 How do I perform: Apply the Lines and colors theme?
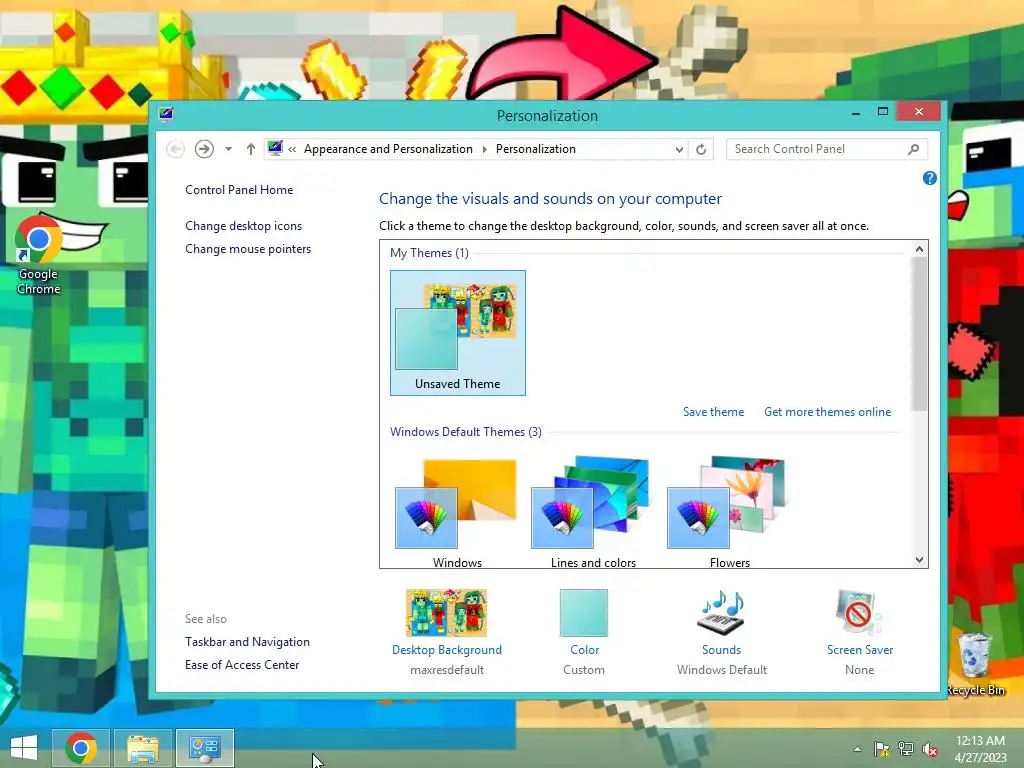(593, 511)
